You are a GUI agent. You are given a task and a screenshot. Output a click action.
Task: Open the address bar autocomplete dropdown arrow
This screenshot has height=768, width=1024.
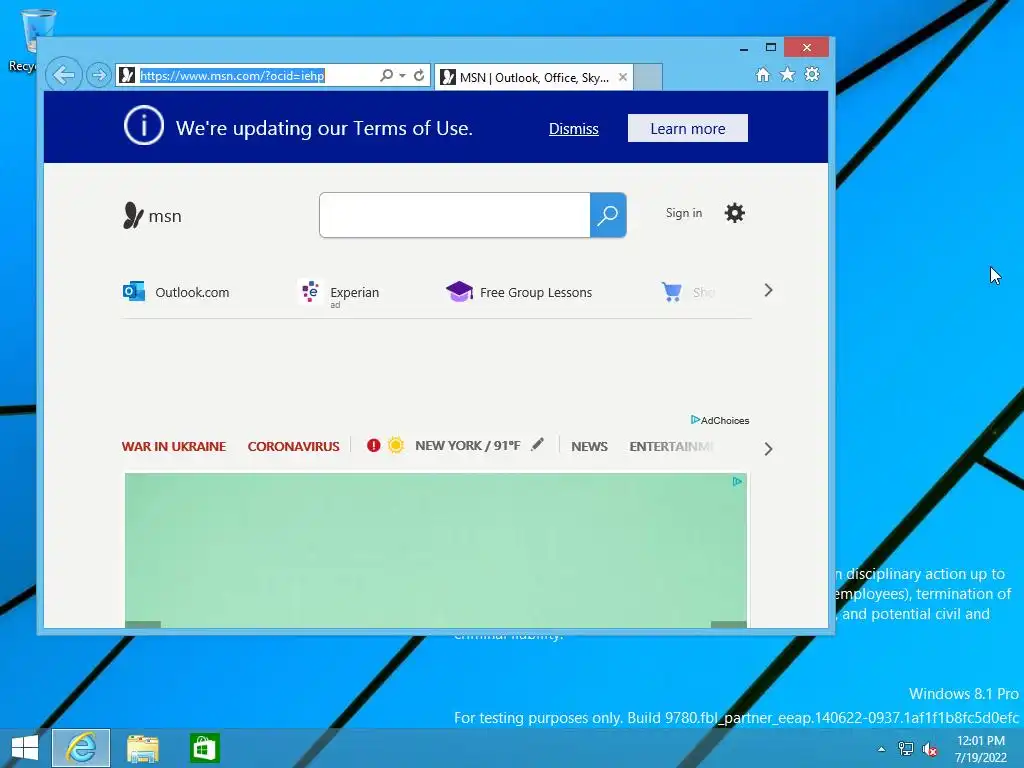coord(402,75)
